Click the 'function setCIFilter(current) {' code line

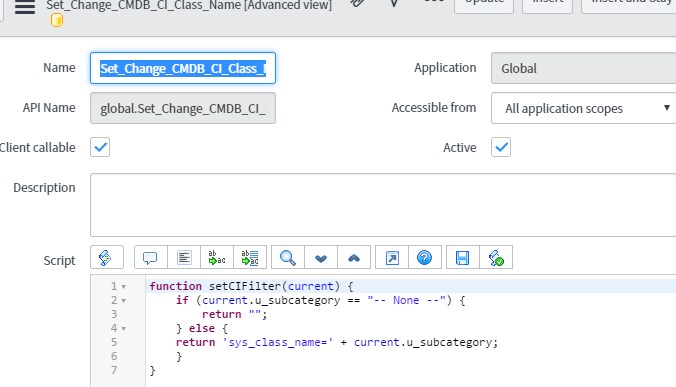[251, 286]
